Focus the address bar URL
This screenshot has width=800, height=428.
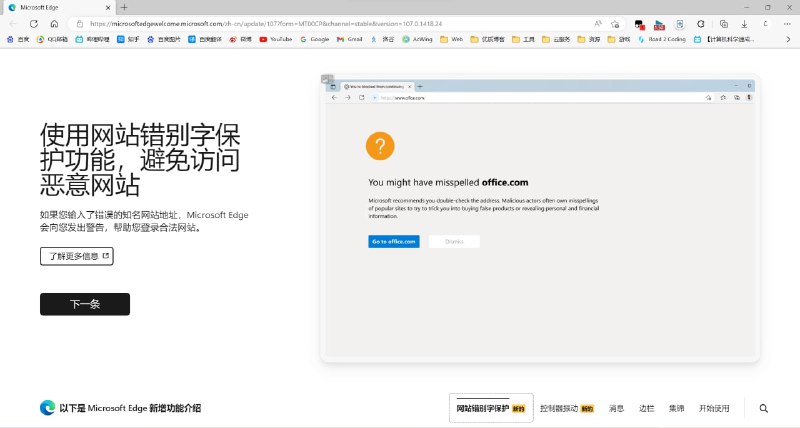click(266, 23)
